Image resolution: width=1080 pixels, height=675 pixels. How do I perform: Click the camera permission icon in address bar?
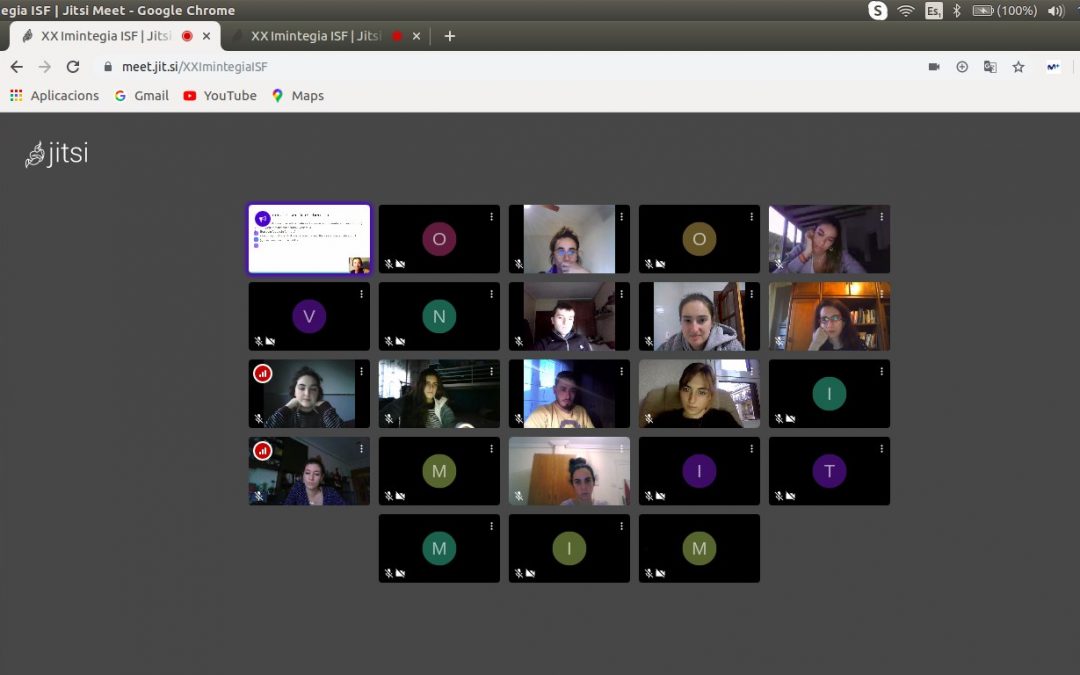point(934,67)
